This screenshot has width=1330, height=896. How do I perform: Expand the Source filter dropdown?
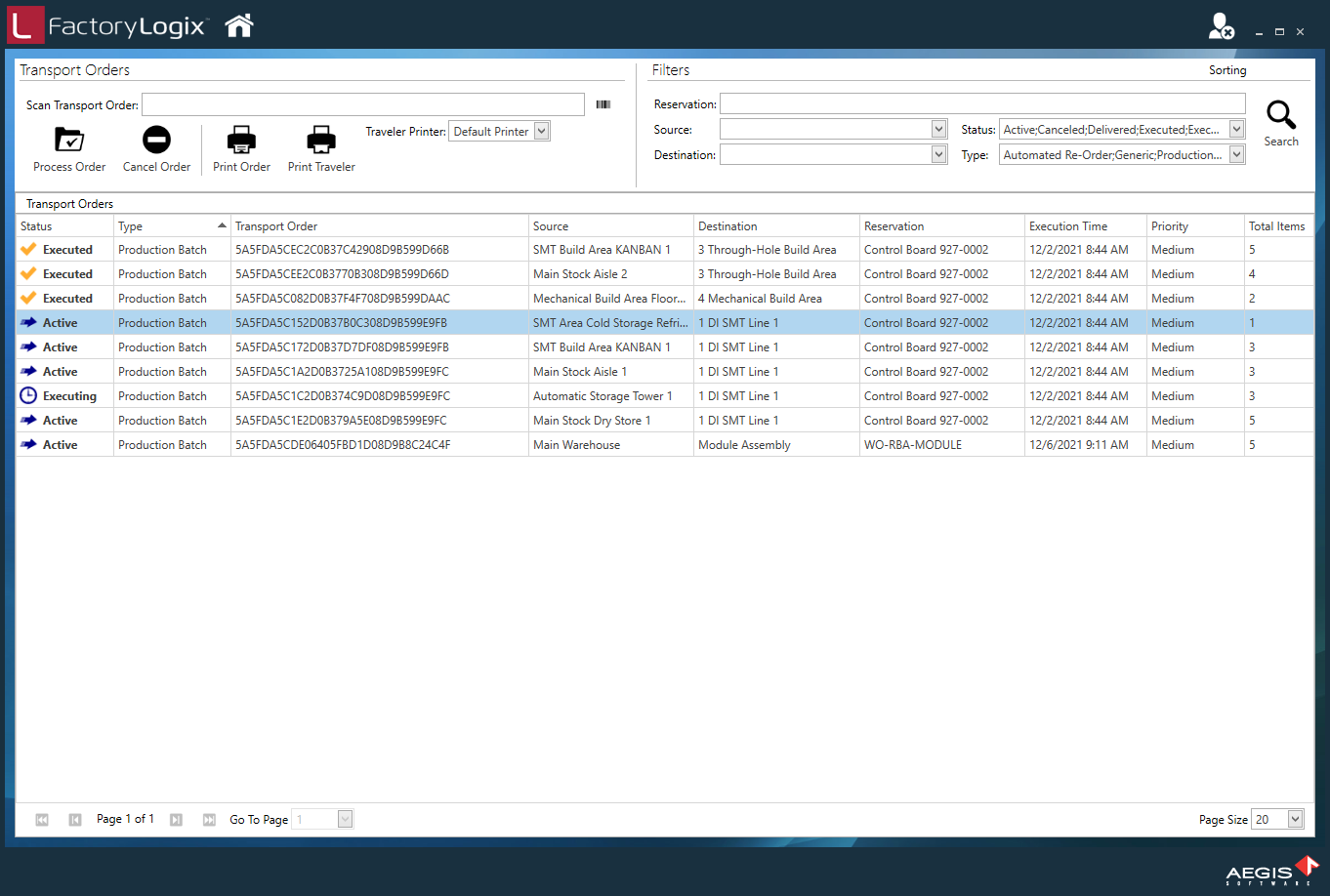938,129
